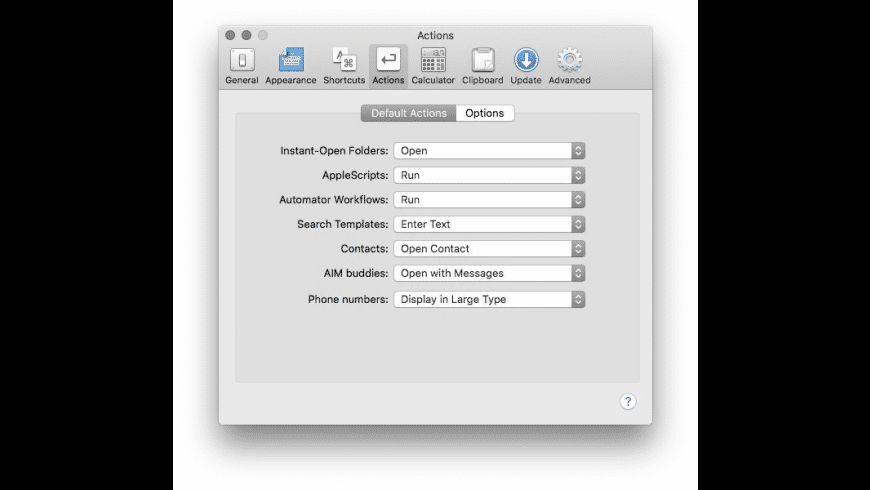Screen dimensions: 870x490
Task: Open the Advanced preferences gear
Action: (569, 66)
